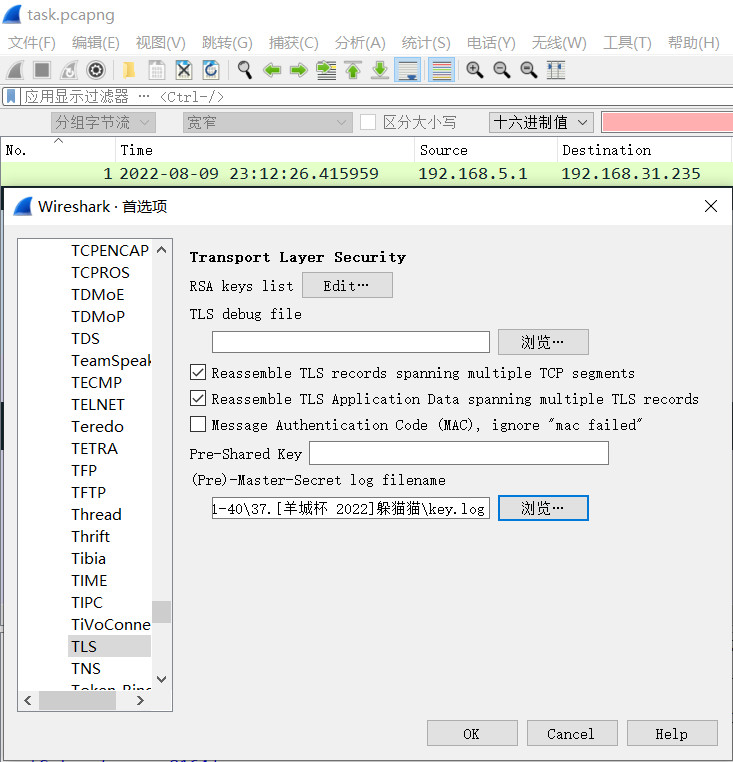Screen dimensions: 733x762
Task: Go to next packet green right arrow
Action: click(x=298, y=70)
